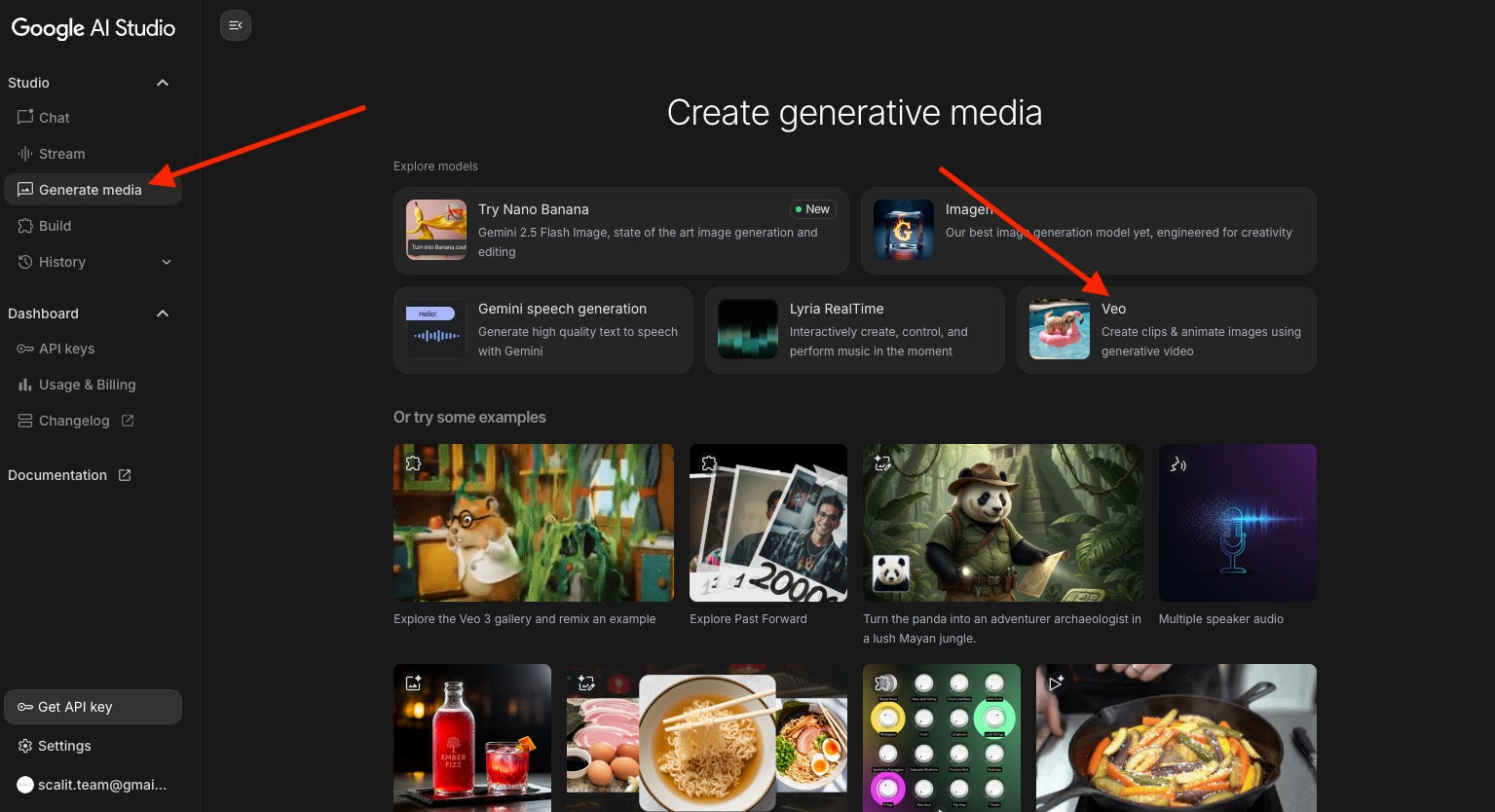The width and height of the screenshot is (1495, 812).
Task: Click the Changelog external link icon
Action: [x=128, y=421]
